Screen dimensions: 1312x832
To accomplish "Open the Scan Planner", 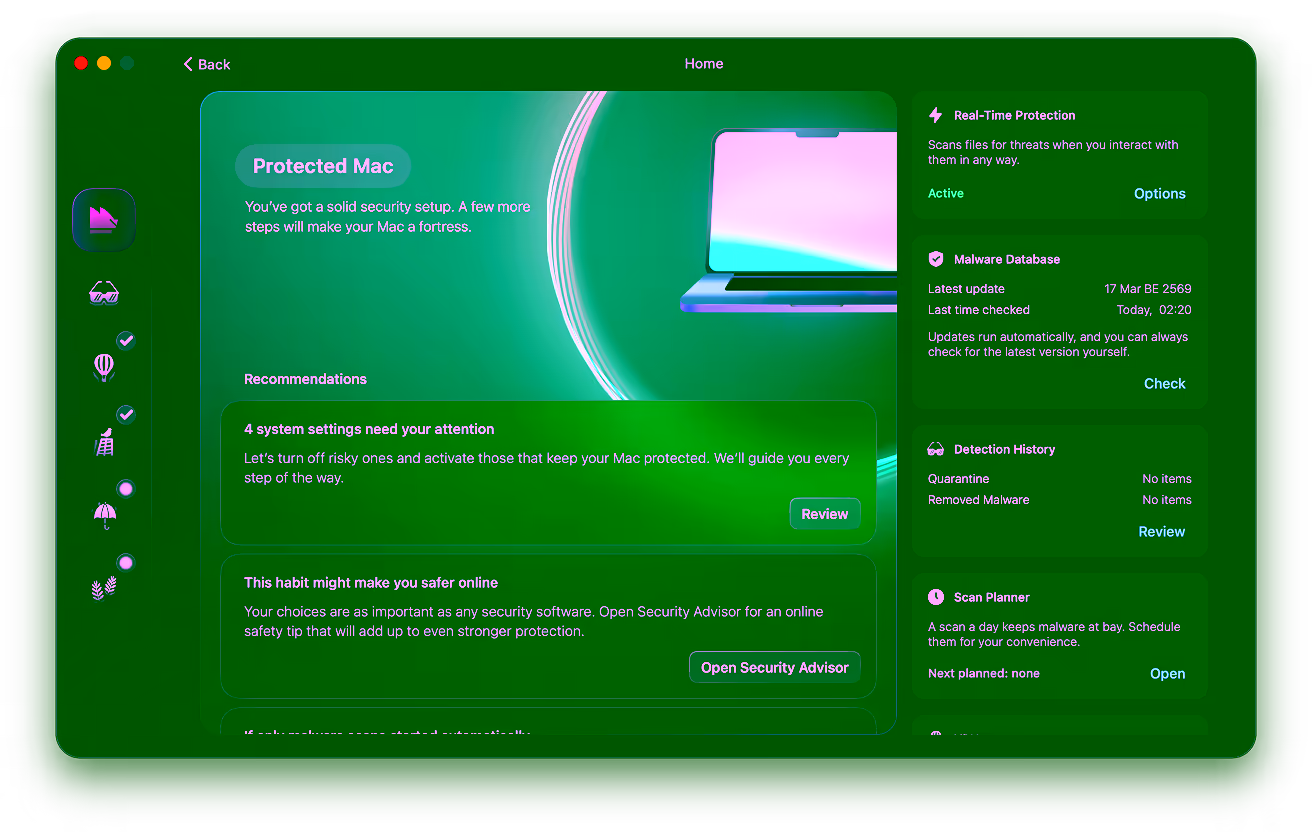I will 1167,674.
